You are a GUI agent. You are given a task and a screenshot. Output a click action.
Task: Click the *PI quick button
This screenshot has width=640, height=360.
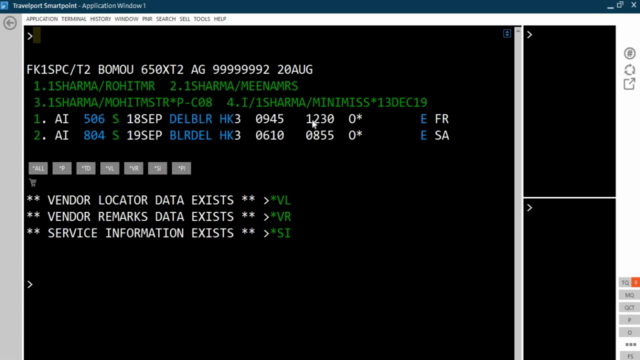[181, 168]
